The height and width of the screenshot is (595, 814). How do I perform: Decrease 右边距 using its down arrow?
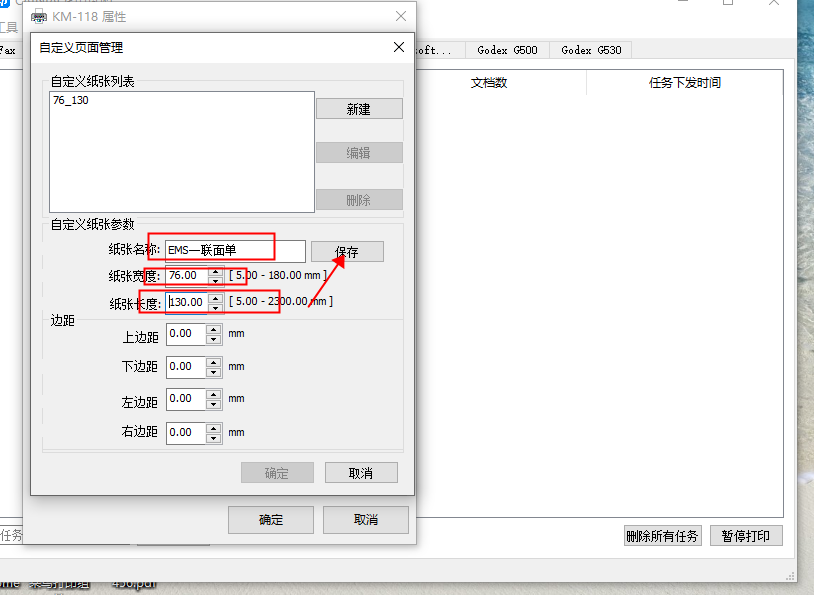[x=213, y=437]
